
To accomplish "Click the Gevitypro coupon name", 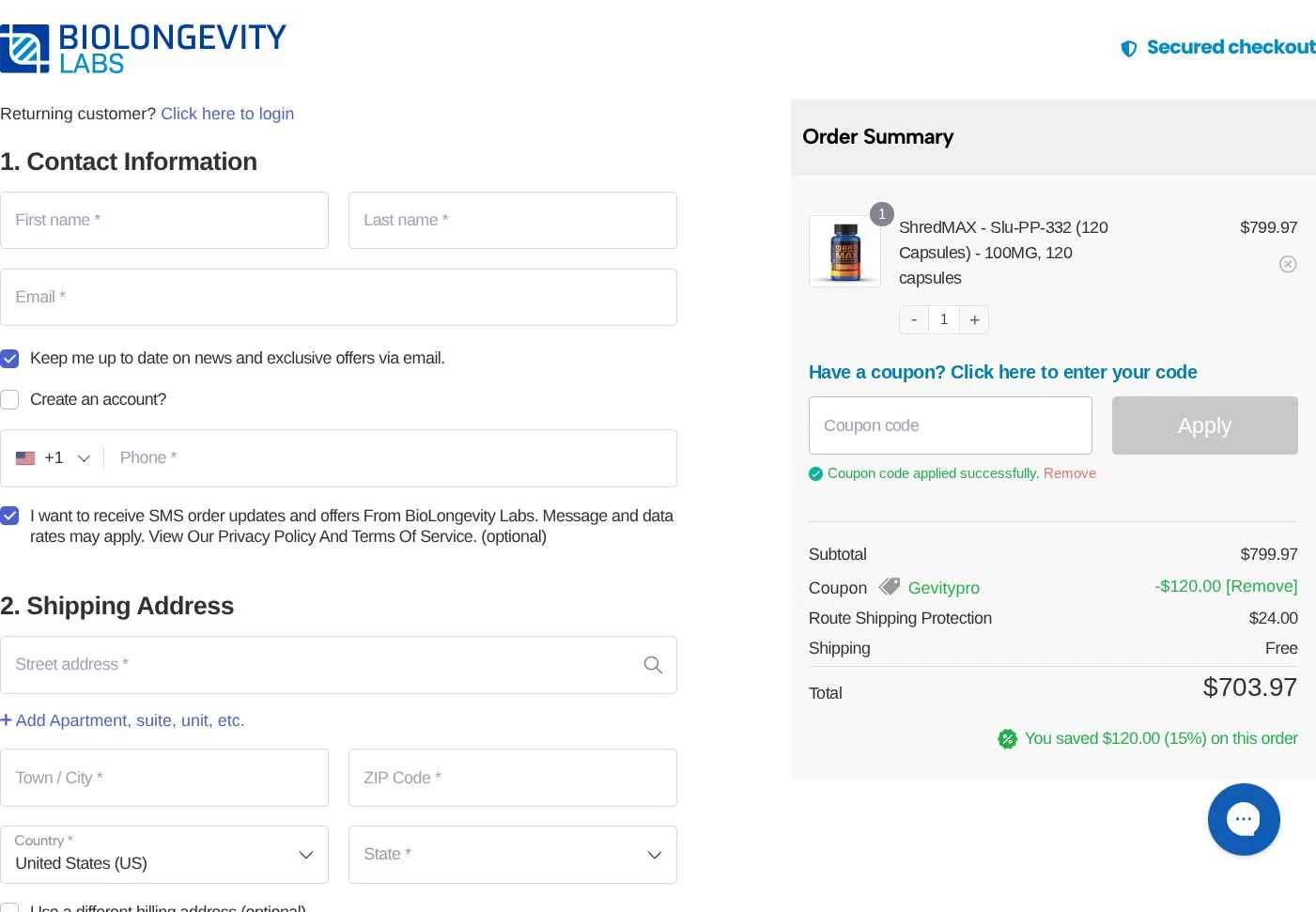I will click(943, 588).
